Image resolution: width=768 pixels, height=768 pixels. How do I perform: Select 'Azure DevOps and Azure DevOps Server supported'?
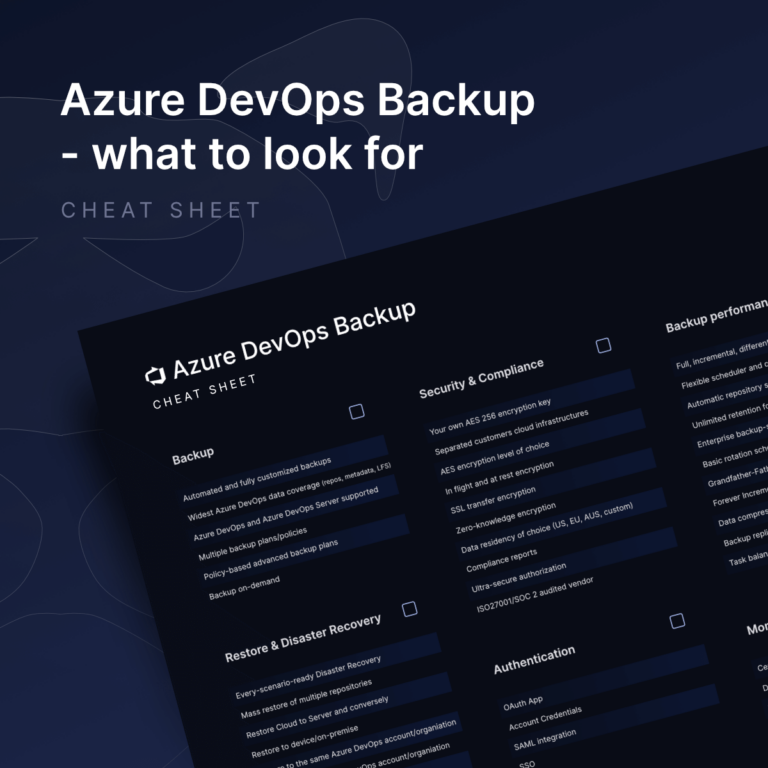click(x=286, y=513)
